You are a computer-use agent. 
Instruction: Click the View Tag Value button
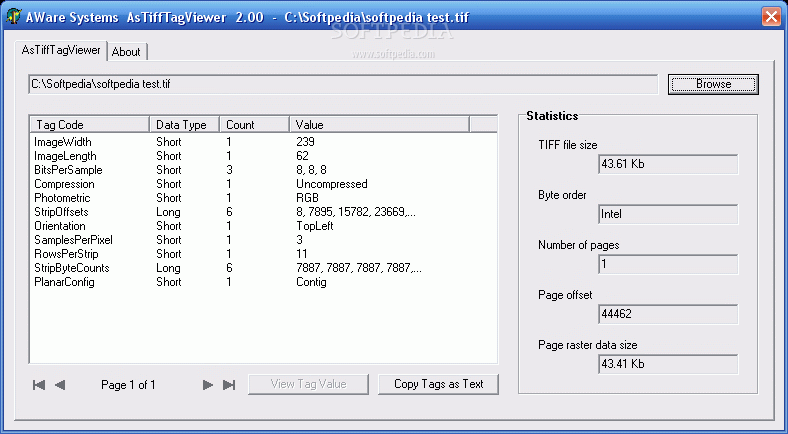(308, 384)
